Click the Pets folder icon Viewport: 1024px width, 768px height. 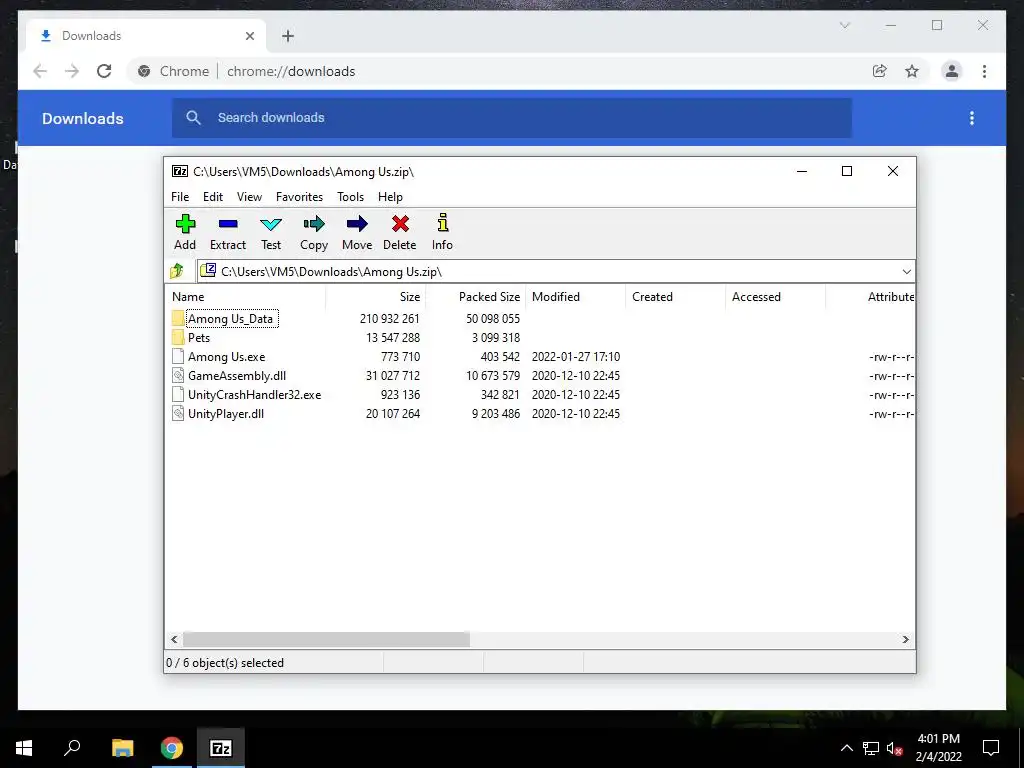tap(178, 338)
